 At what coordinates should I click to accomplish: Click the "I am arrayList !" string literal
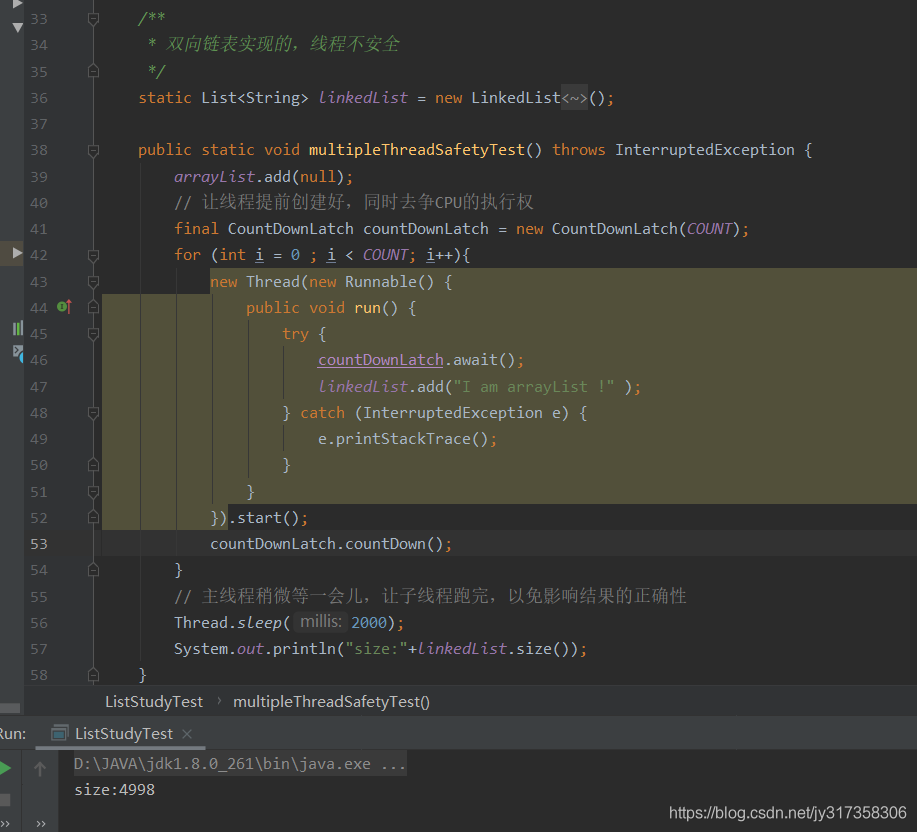pyautogui.click(x=534, y=386)
